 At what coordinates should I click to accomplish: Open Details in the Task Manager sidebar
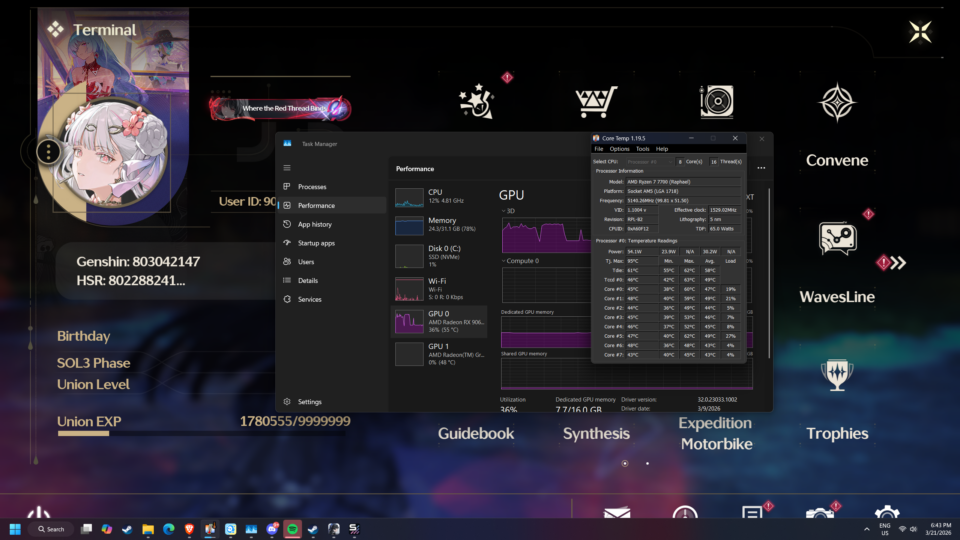(333, 280)
